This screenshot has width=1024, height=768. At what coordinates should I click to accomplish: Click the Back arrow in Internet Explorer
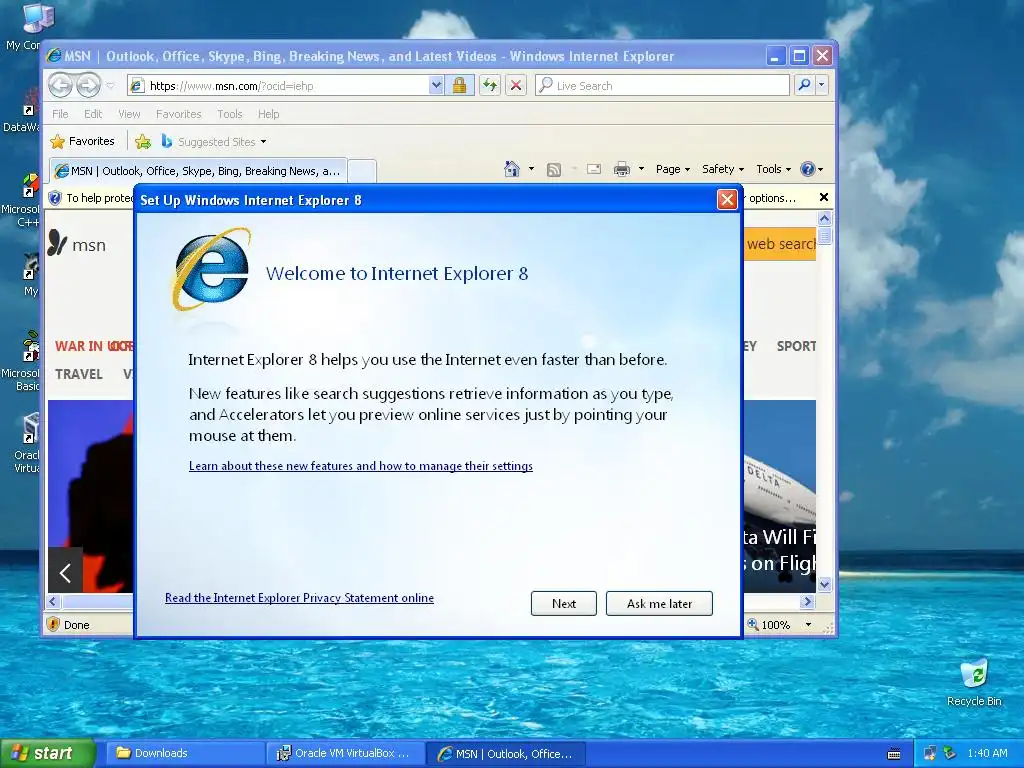pyautogui.click(x=60, y=86)
